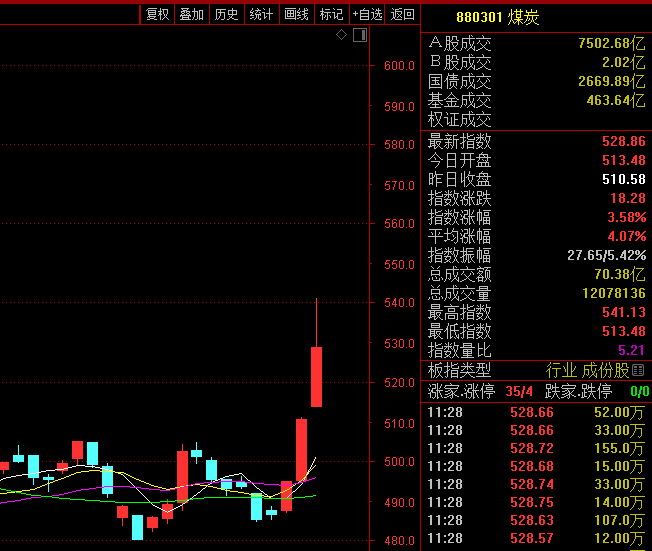Toggle the side panel layout icon
This screenshot has height=551, width=652.
pyautogui.click(x=360, y=35)
